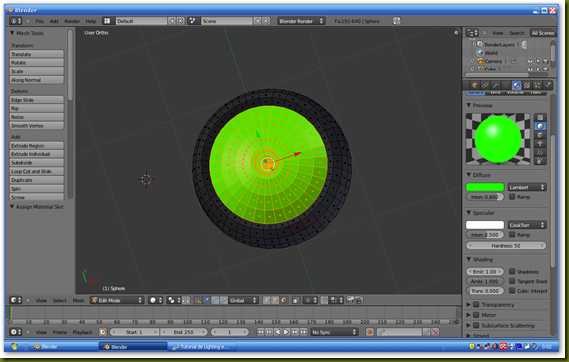The height and width of the screenshot is (362, 569).
Task: Open the Modifiers wrench properties tab
Action: tap(495, 85)
